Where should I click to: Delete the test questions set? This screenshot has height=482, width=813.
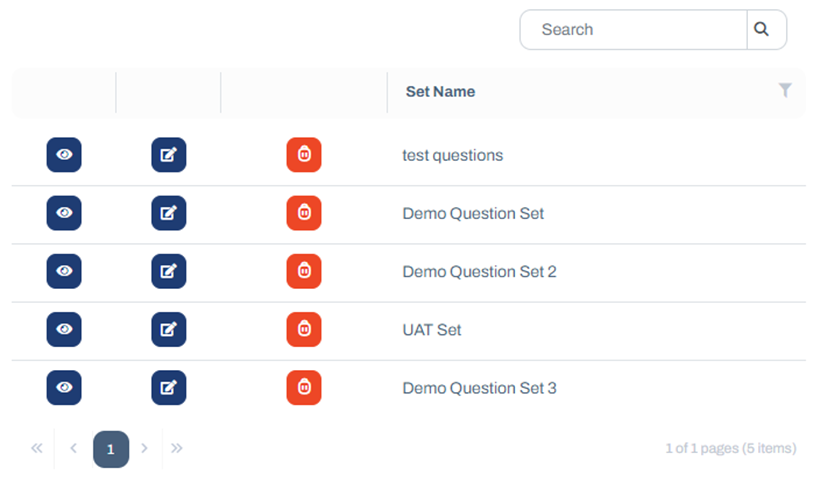pos(304,154)
